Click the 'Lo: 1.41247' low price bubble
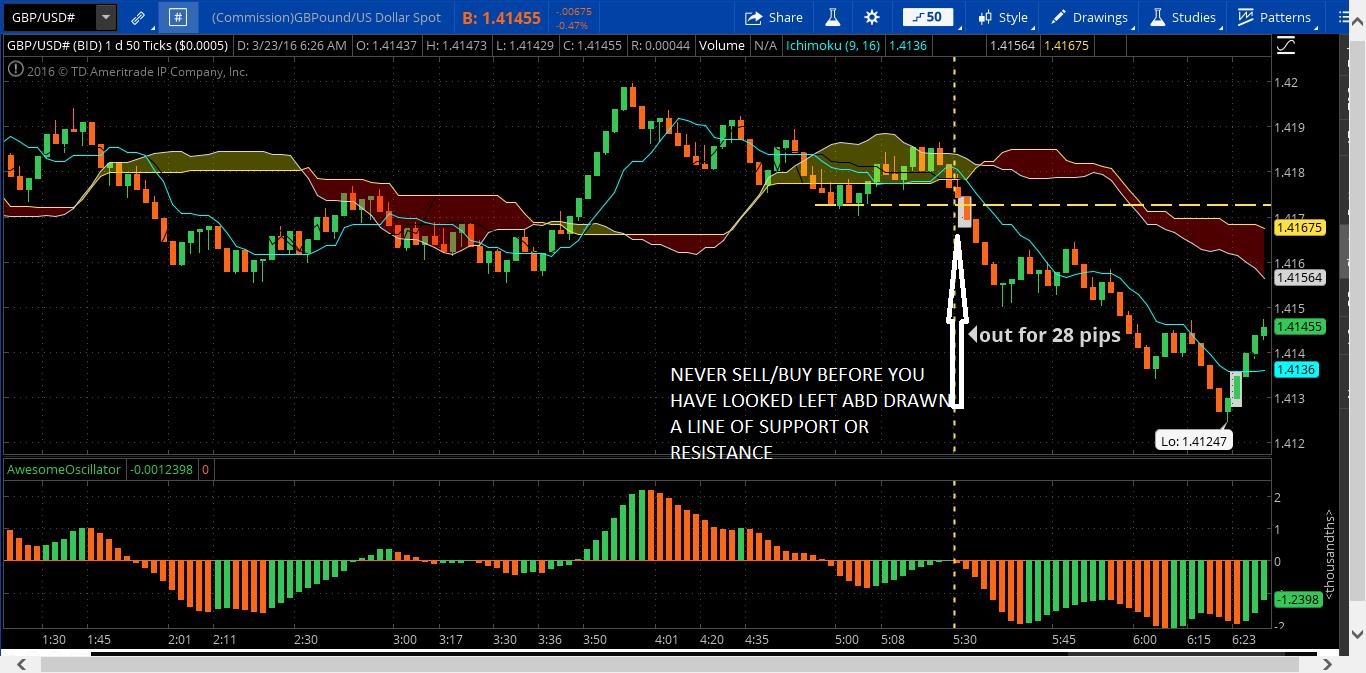 [1194, 440]
